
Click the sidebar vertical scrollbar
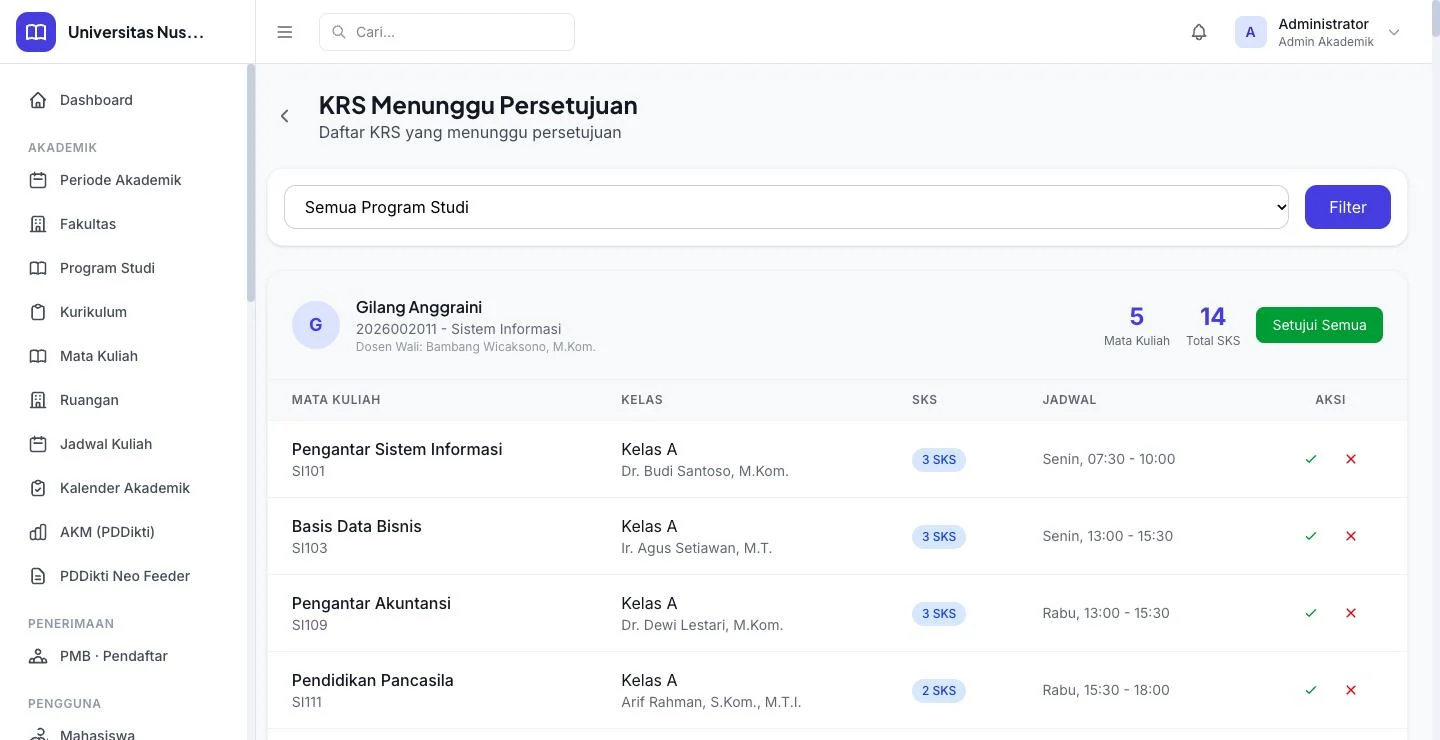[x=251, y=183]
